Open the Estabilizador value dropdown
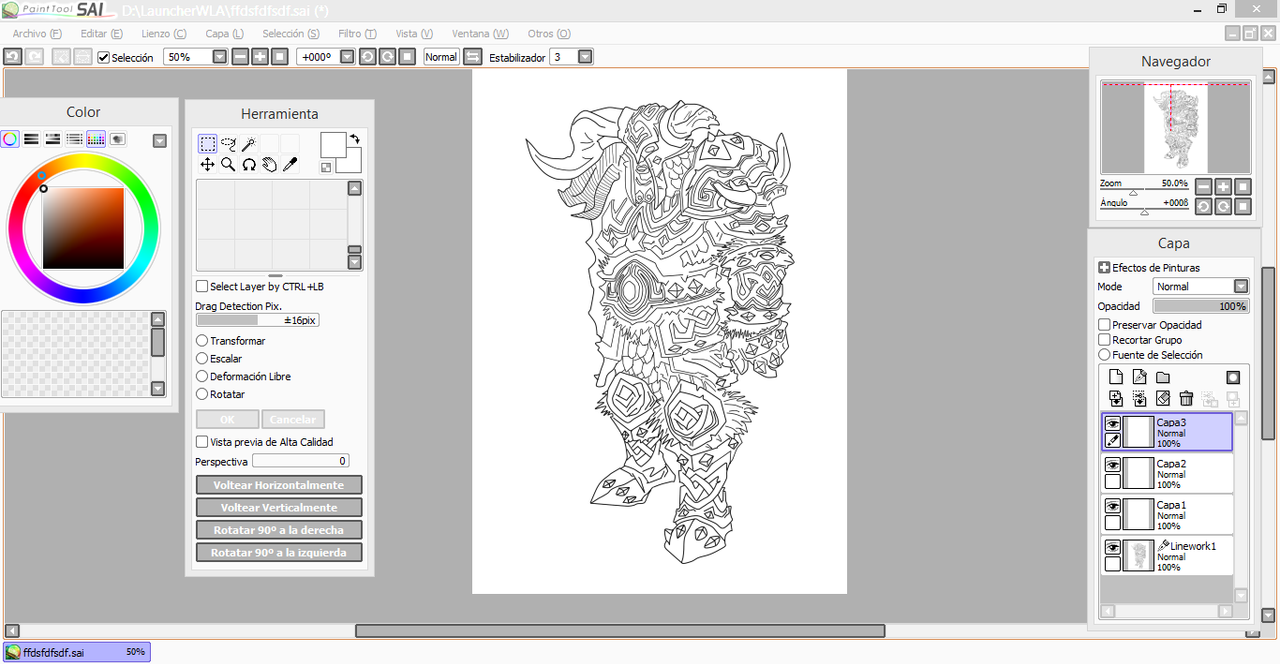Screen dimensions: 1280x664 tap(585, 57)
